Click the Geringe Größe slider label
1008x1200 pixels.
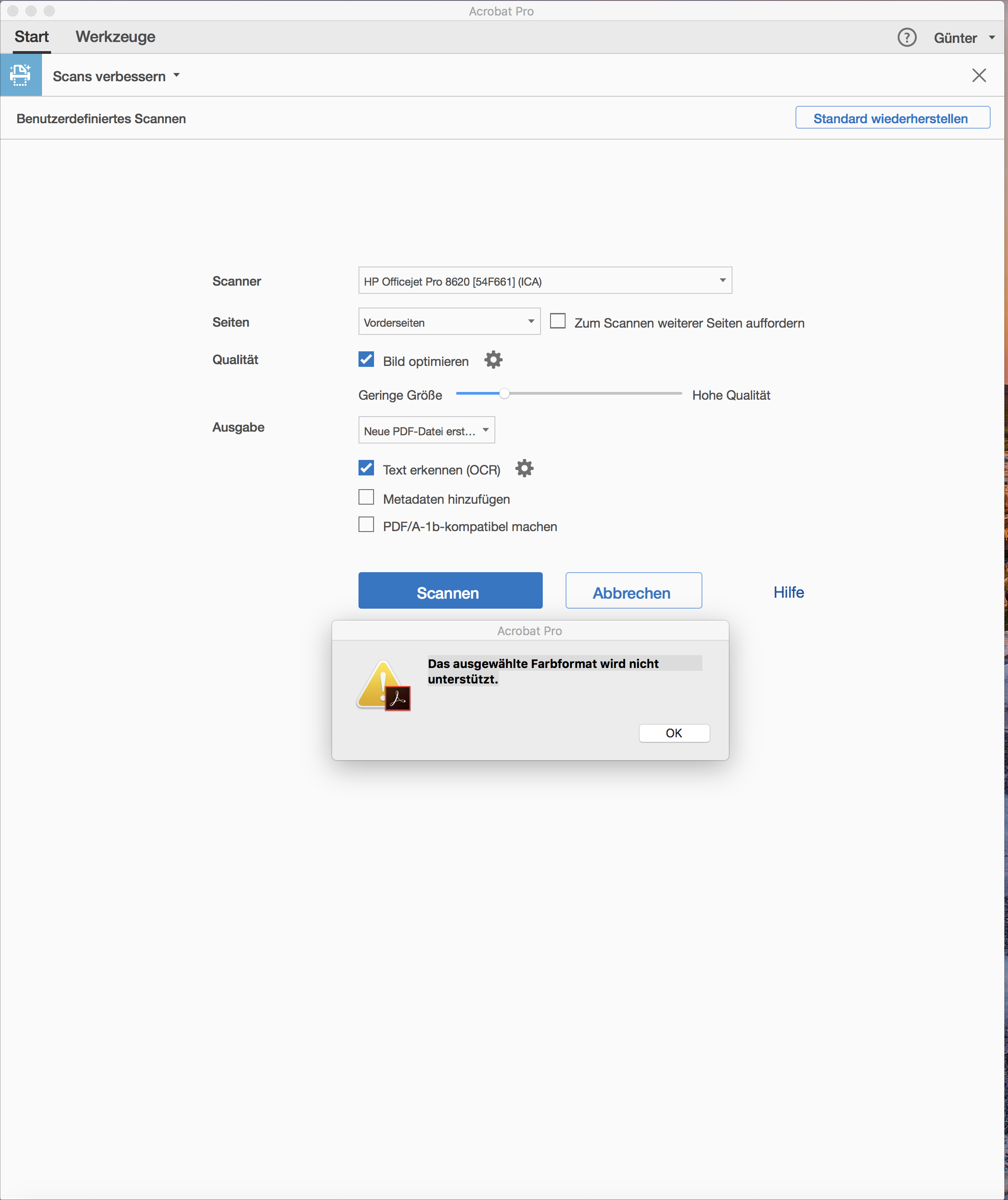400,396
